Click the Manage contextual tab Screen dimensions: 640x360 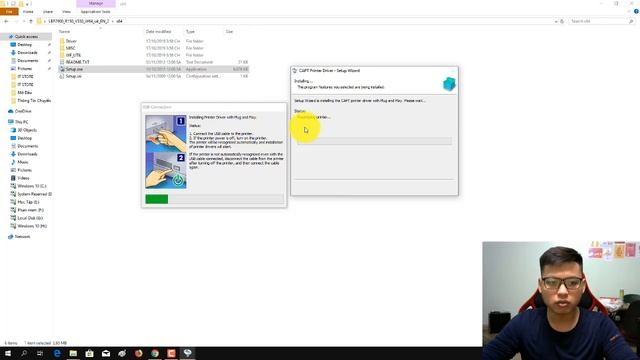point(96,4)
